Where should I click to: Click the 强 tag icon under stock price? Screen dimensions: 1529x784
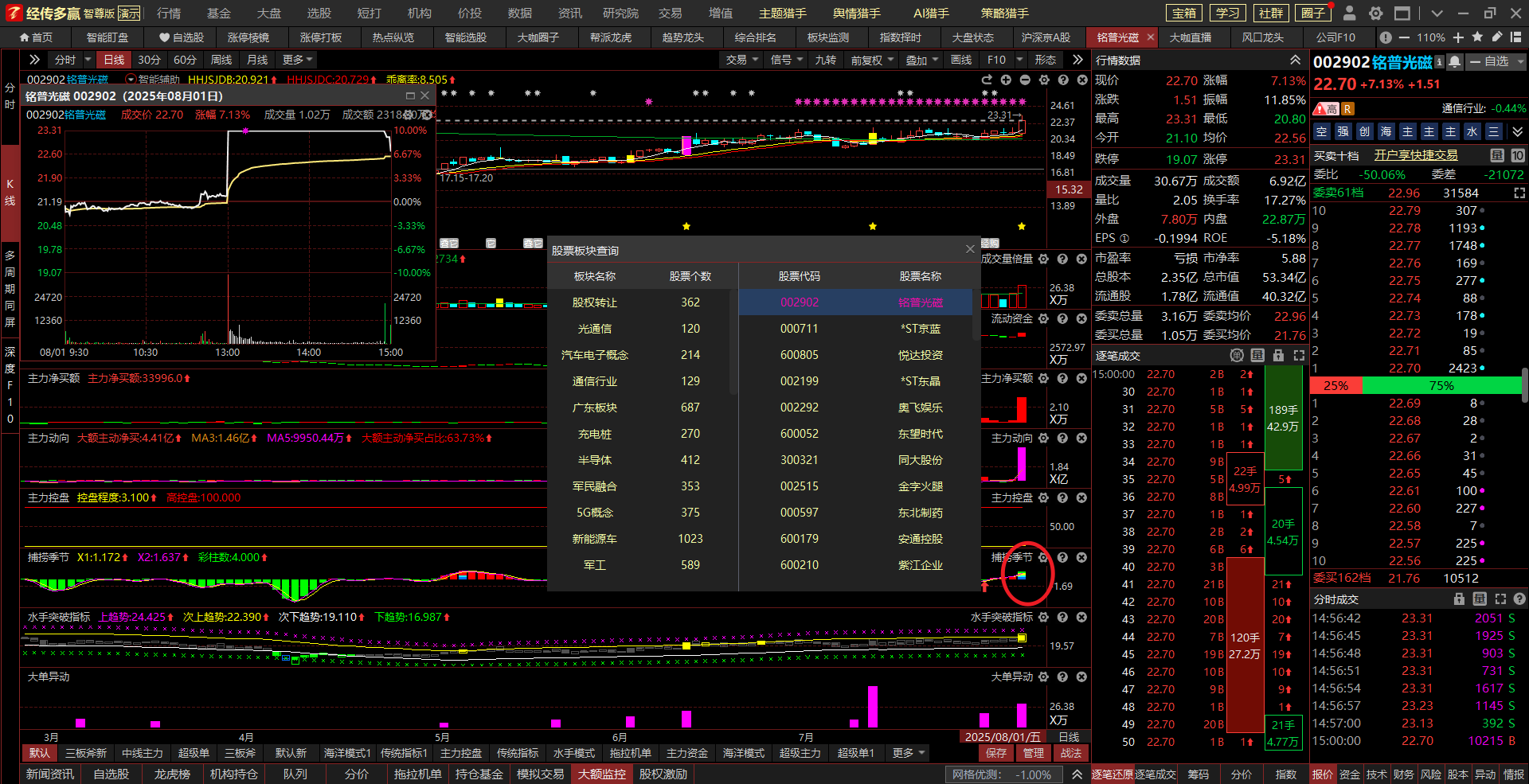pos(1343,131)
